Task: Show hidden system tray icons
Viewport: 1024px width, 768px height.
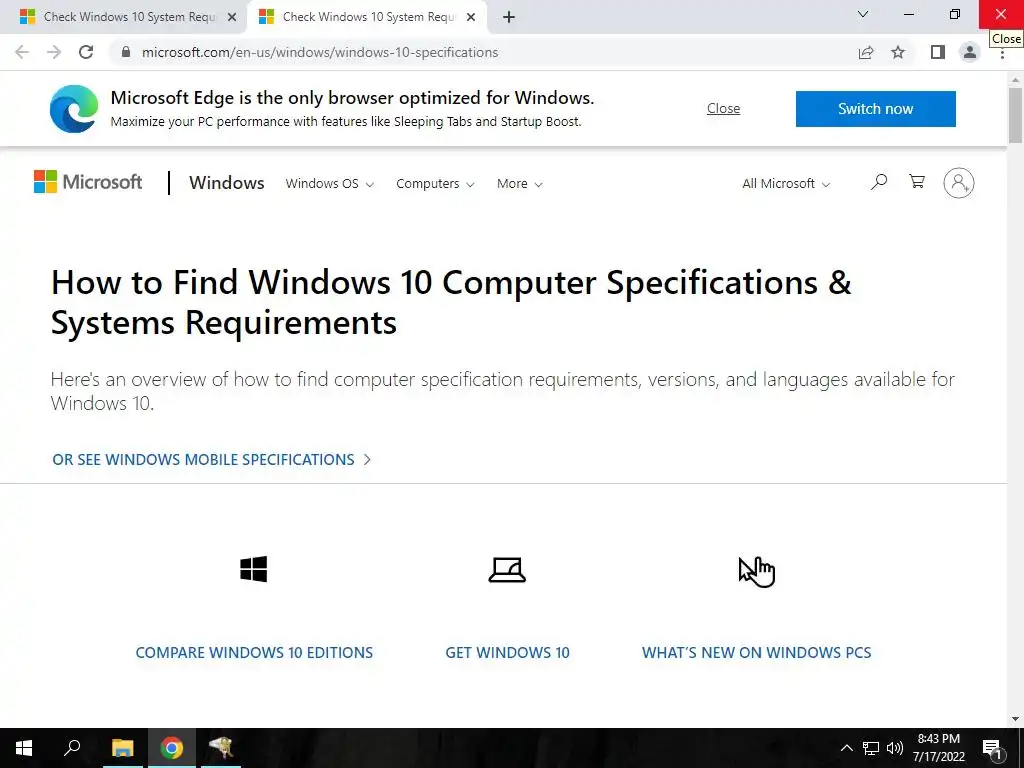Action: click(846, 748)
